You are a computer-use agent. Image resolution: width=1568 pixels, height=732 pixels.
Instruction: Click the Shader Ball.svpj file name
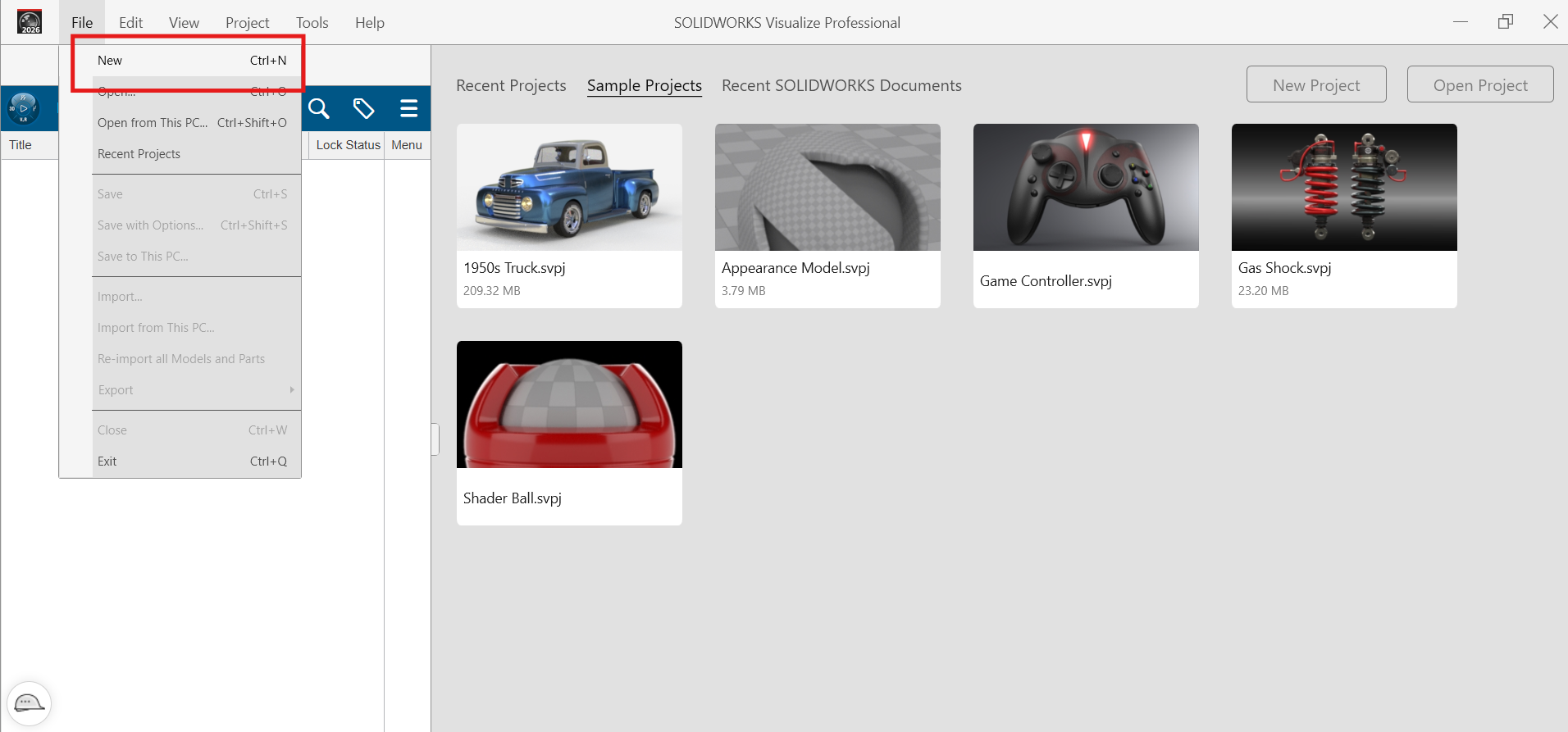512,498
